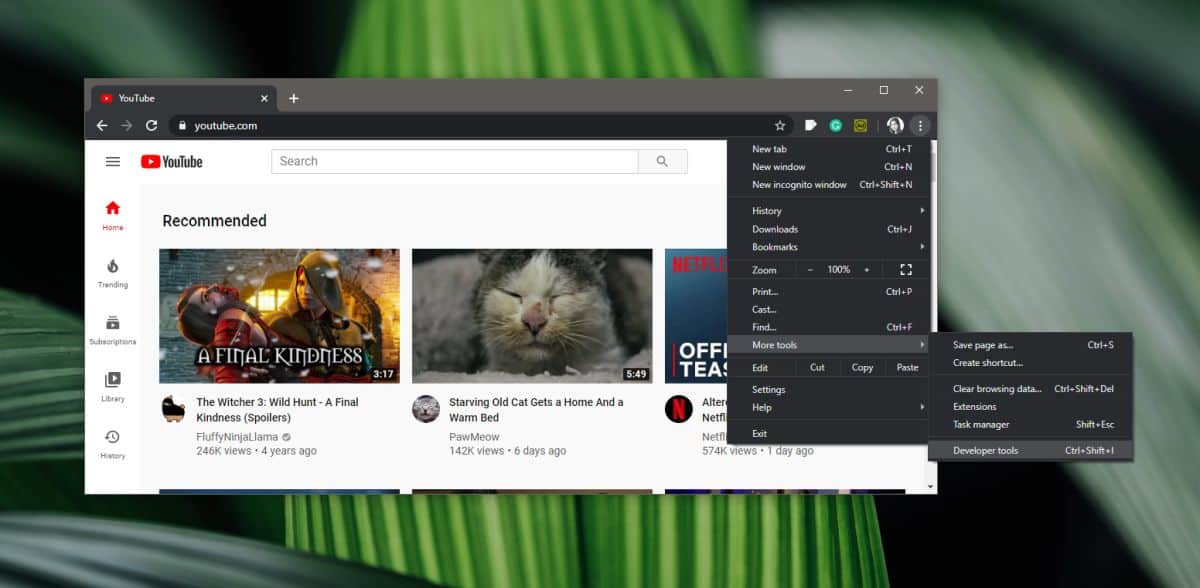Select Exit in the Chrome menu

click(x=829, y=434)
